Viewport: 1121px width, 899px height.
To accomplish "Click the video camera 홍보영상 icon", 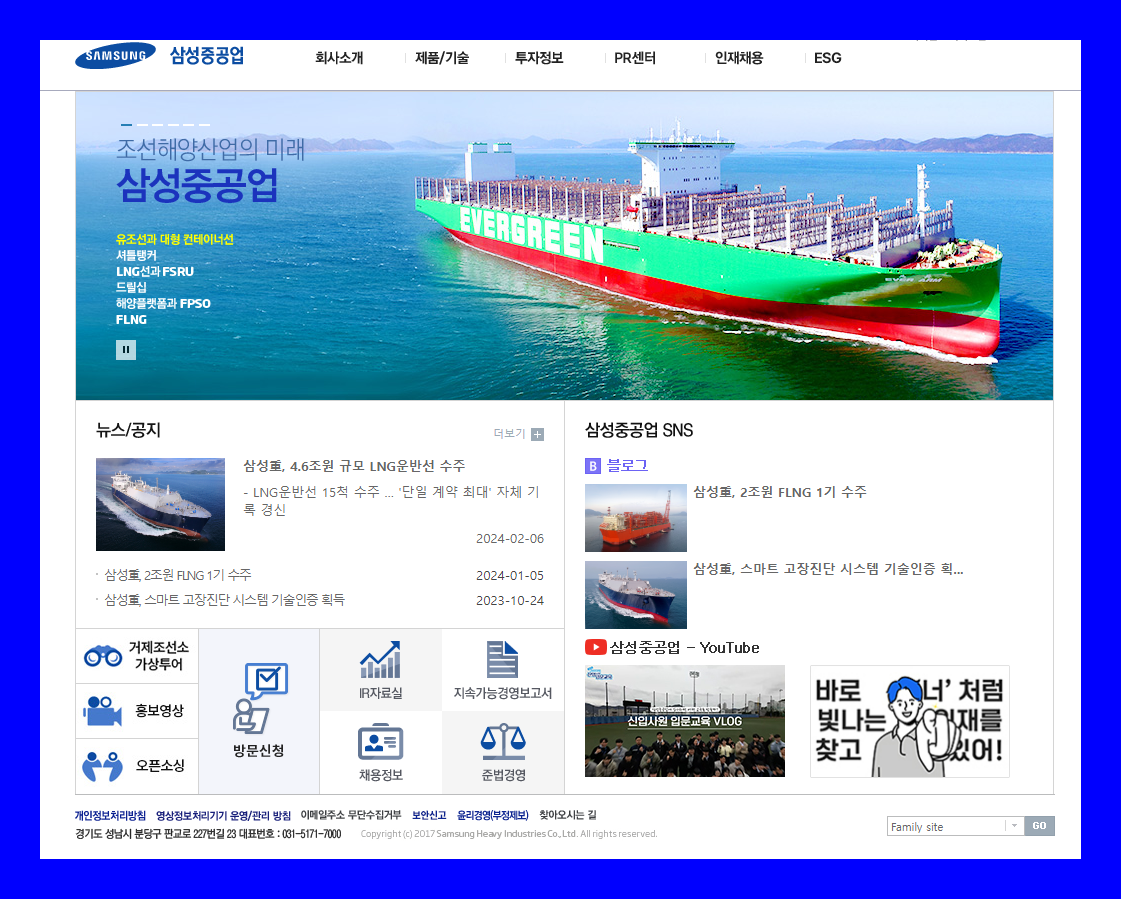I will [102, 711].
